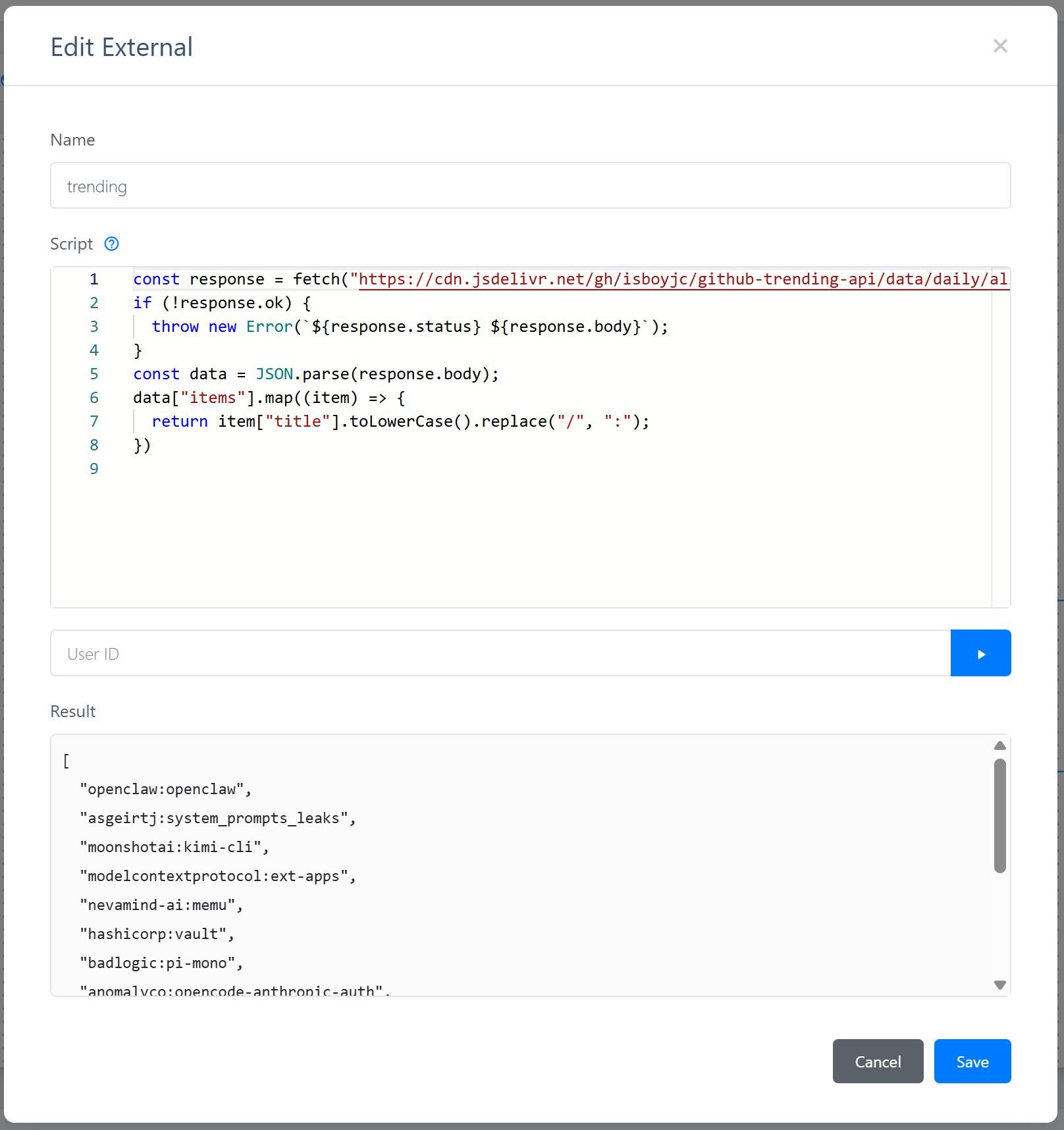Save the external script
Viewport: 1064px width, 1130px height.
coord(972,1062)
